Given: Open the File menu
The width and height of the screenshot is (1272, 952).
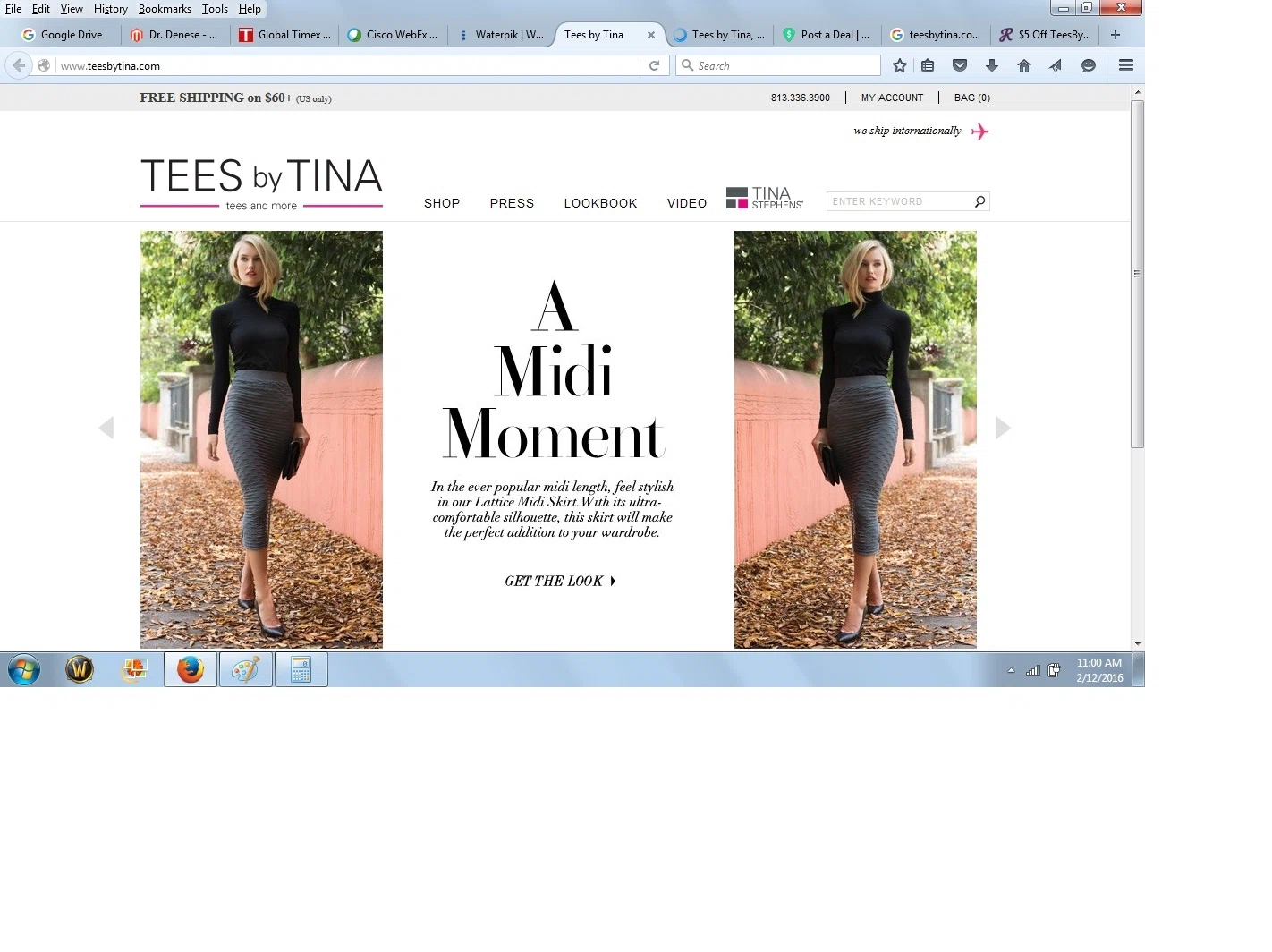Looking at the screenshot, I should pos(13,9).
